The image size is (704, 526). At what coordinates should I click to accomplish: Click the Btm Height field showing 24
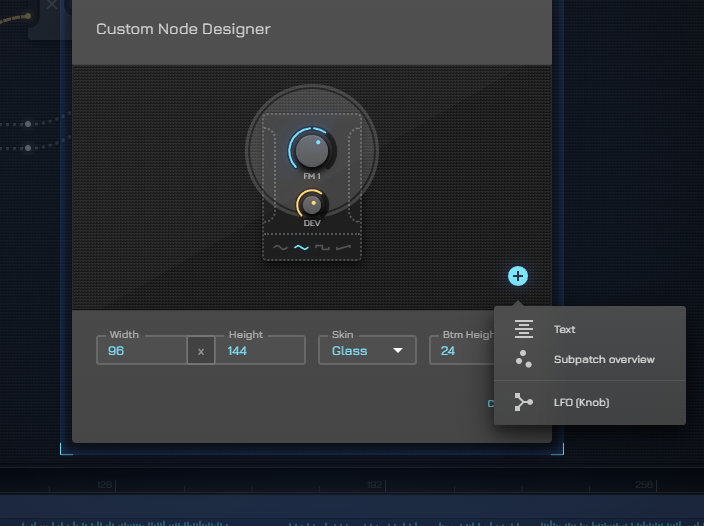point(460,351)
